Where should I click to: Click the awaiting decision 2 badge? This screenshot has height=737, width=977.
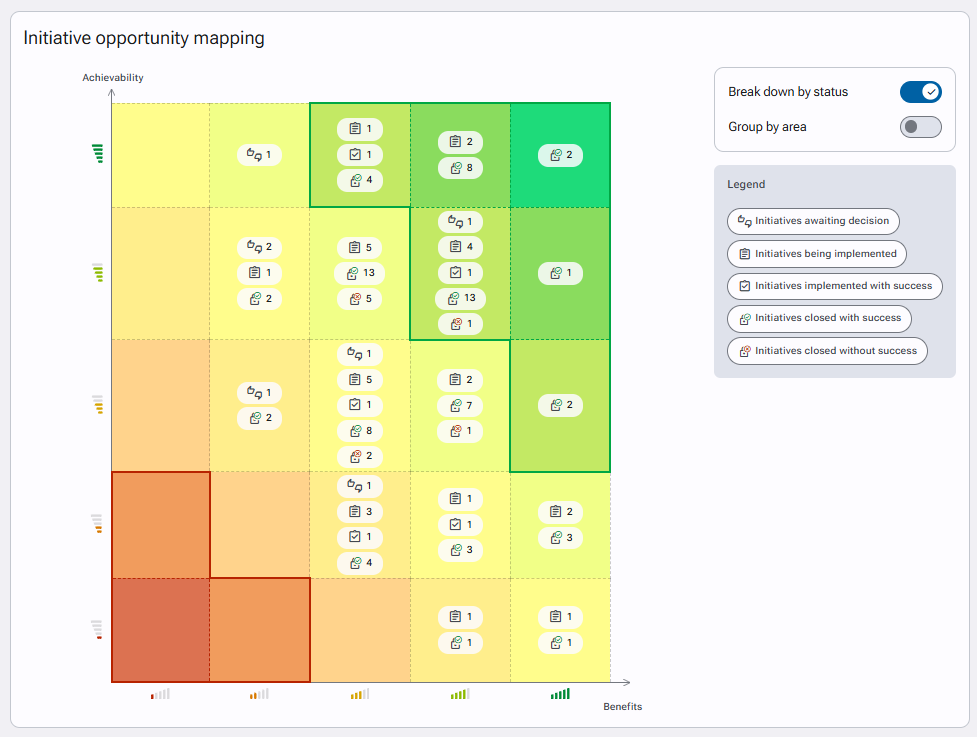pyautogui.click(x=259, y=247)
